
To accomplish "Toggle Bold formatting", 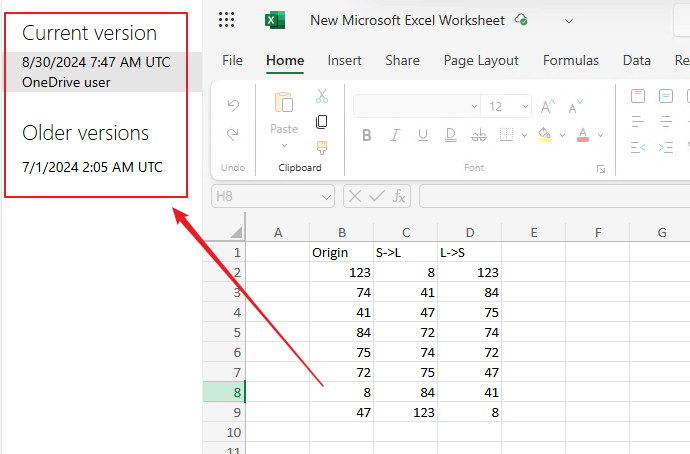I will click(x=367, y=135).
